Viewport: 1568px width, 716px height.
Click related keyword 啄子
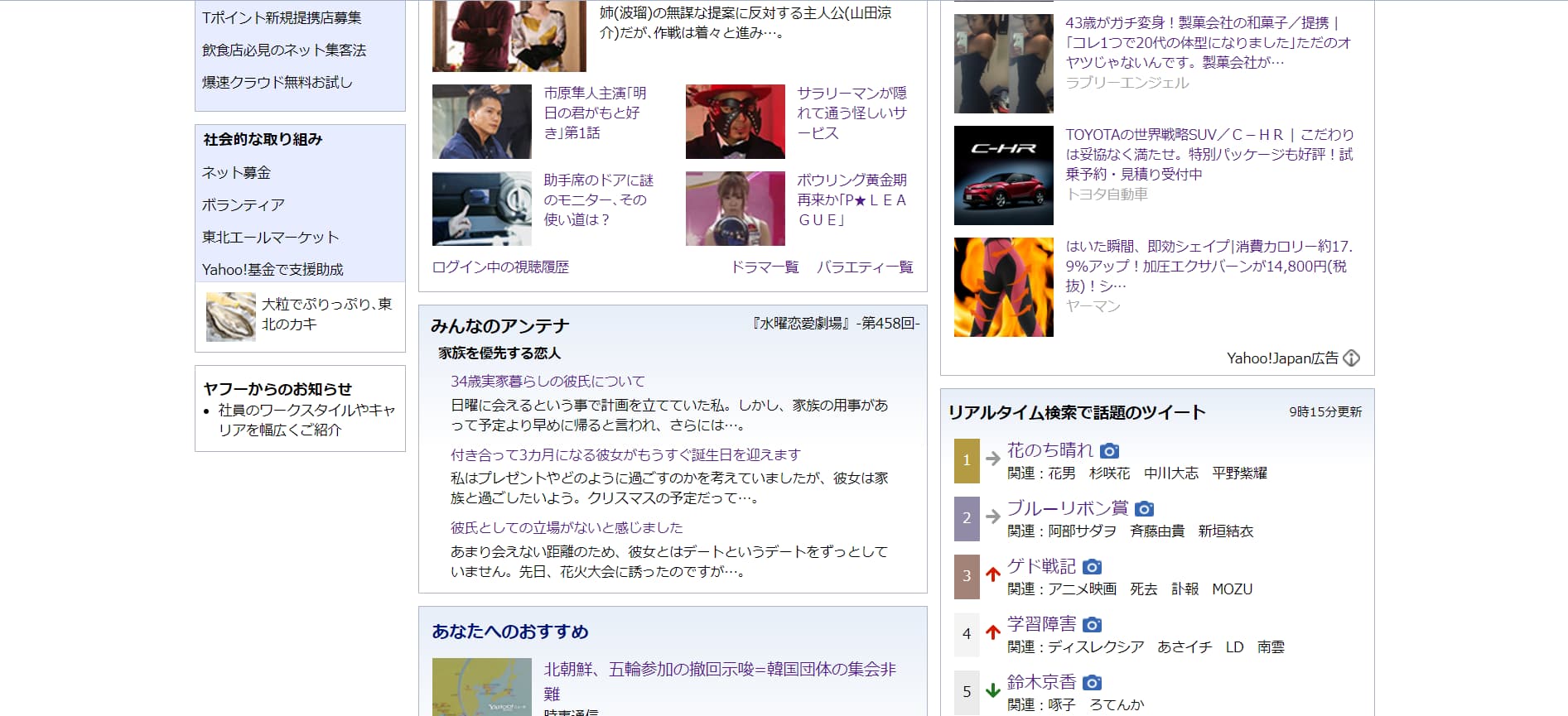[x=1062, y=705]
